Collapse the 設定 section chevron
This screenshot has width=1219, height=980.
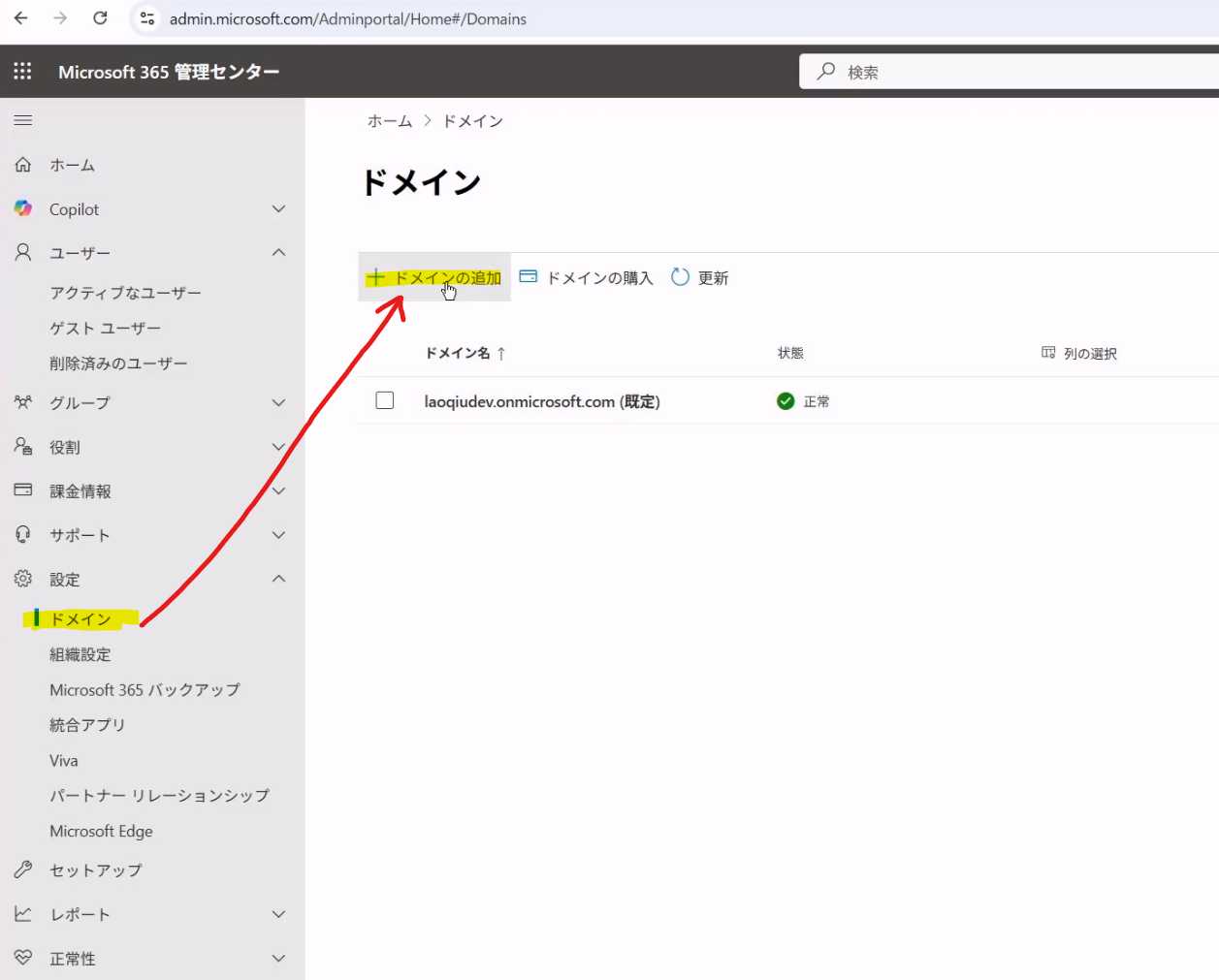278,579
